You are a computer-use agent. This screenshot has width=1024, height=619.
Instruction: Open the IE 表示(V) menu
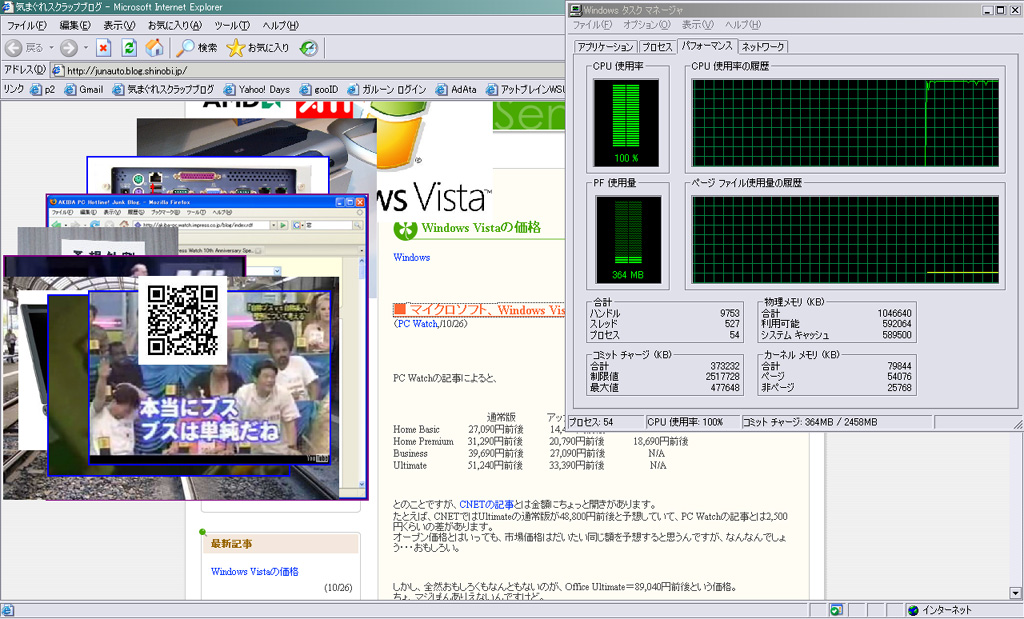[x=119, y=25]
